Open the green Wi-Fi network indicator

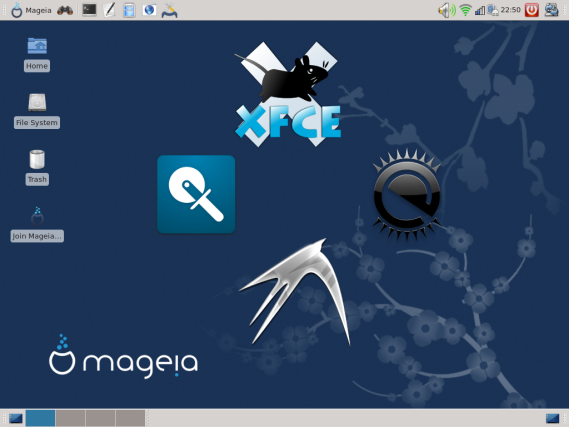(x=465, y=10)
